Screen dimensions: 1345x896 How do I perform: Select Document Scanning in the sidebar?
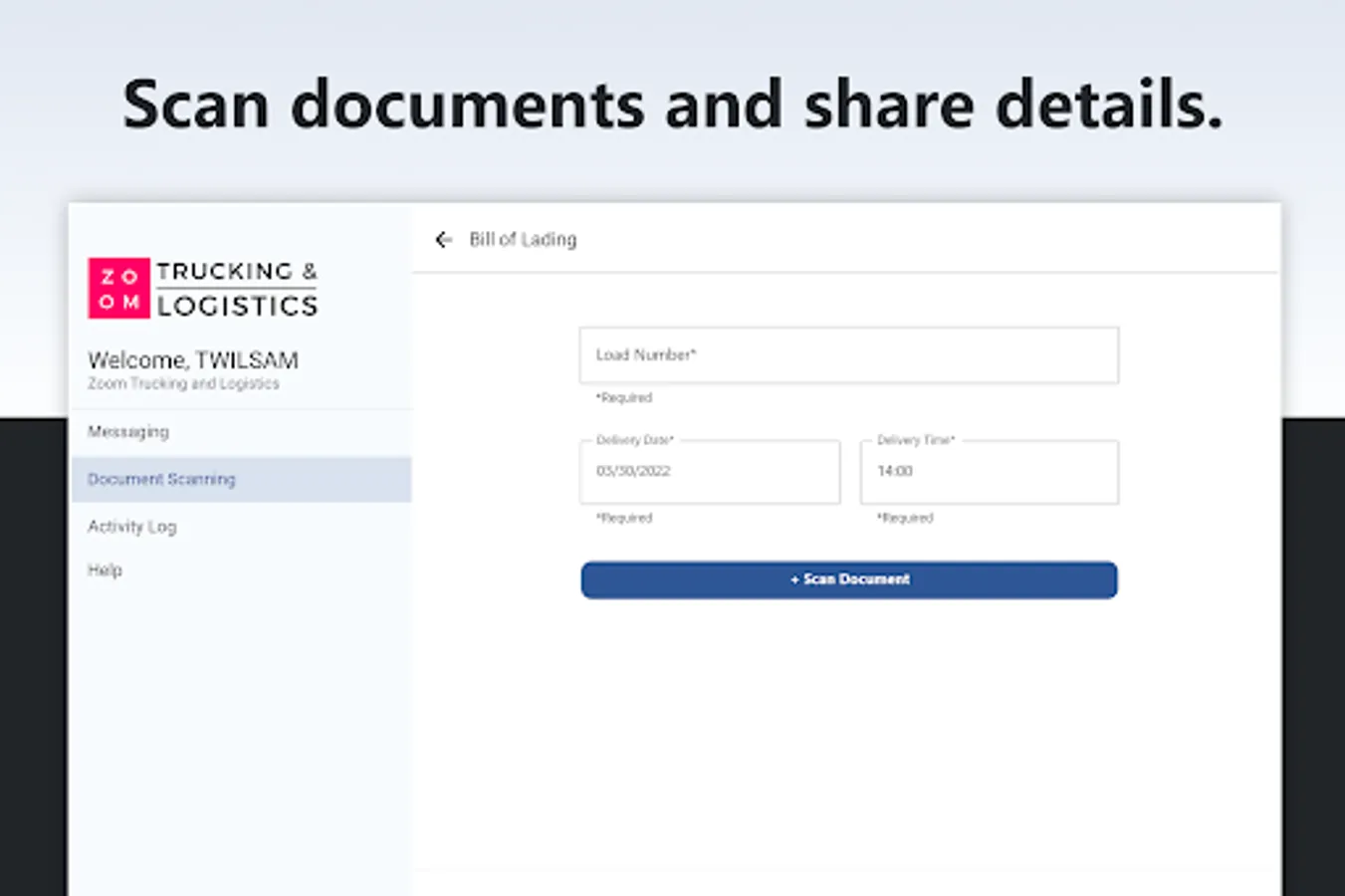pos(161,479)
